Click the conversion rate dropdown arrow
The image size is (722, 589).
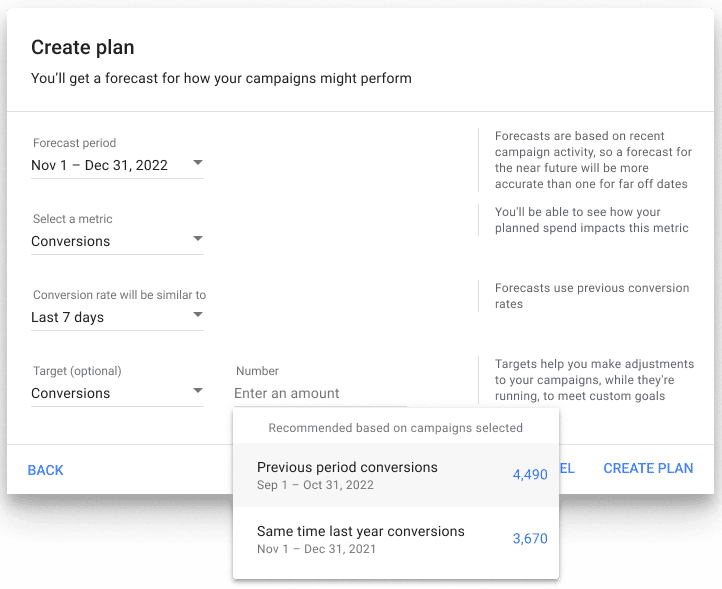coord(198,315)
